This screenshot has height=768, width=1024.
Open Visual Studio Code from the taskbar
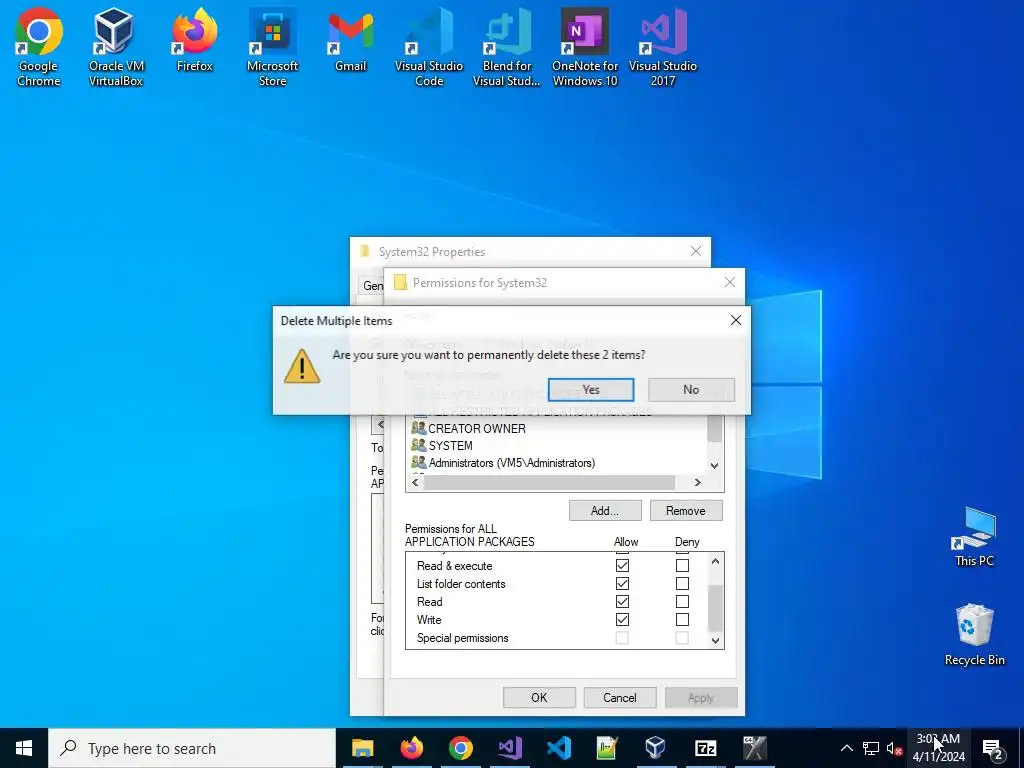(558, 748)
